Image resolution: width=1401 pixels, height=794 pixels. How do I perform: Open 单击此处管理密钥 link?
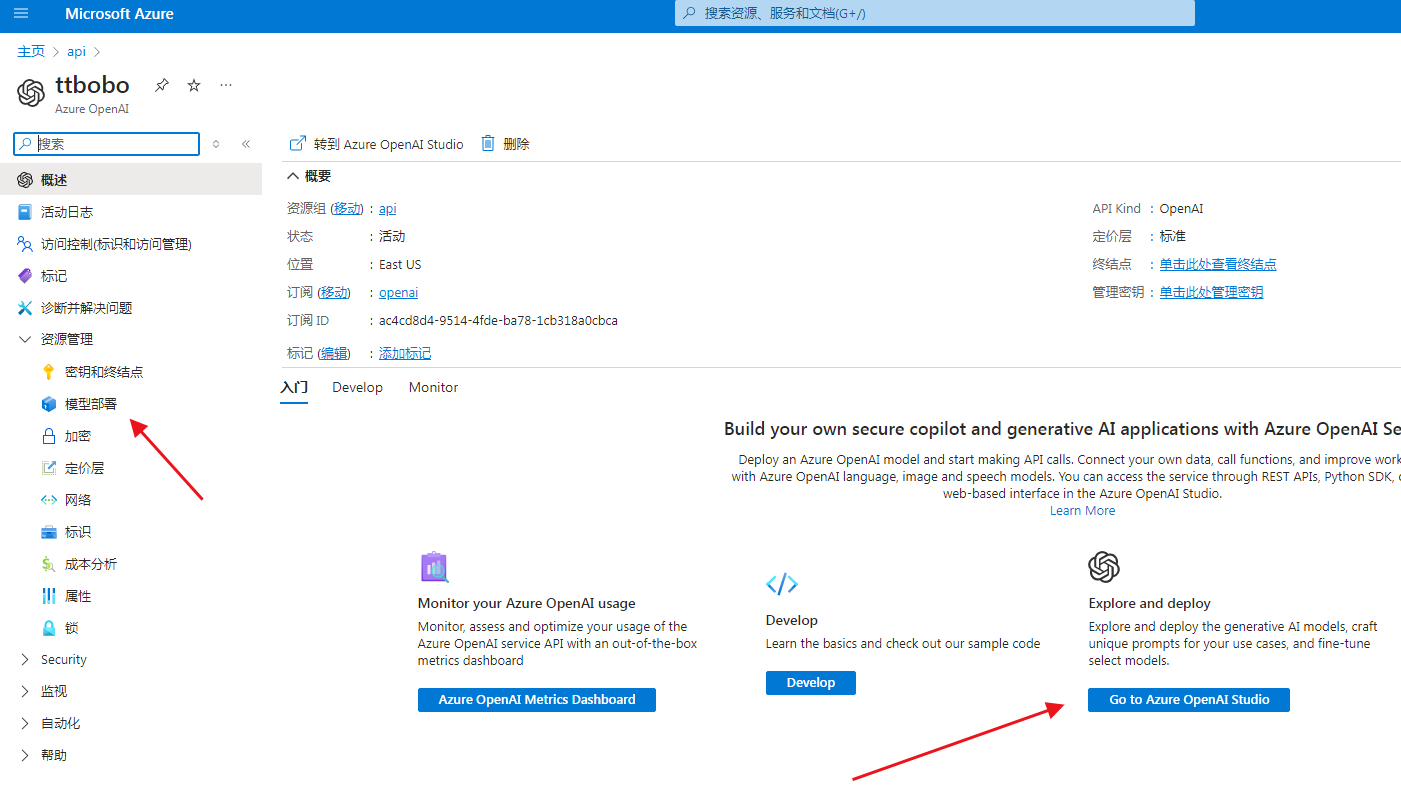(1211, 293)
